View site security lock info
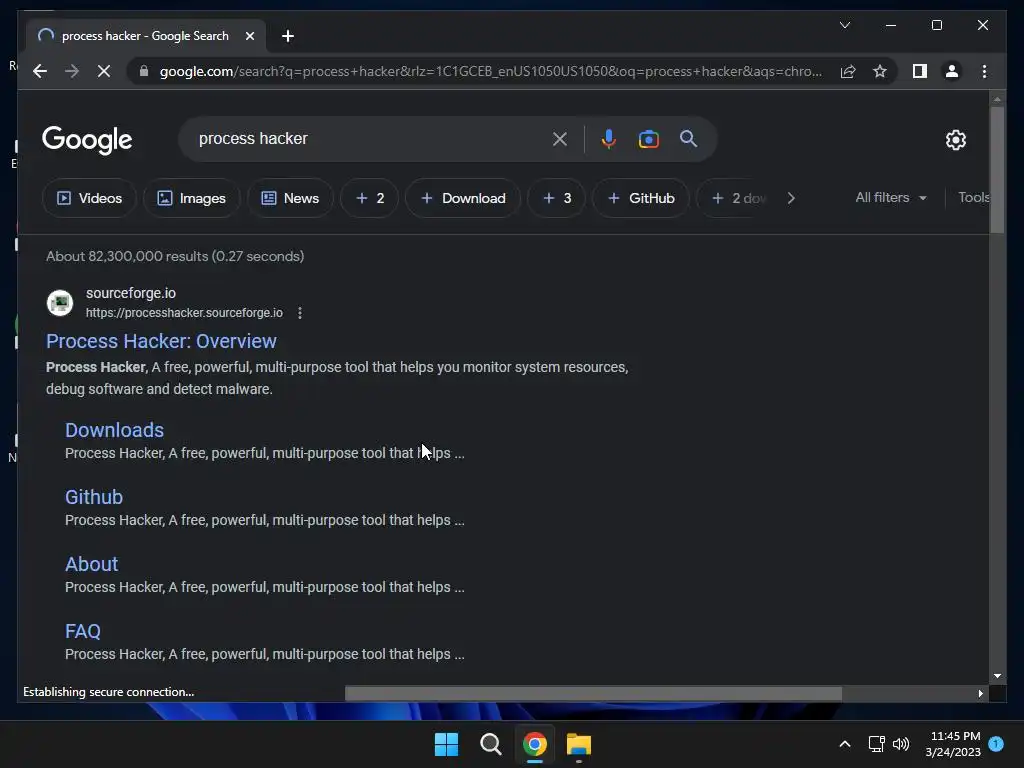 click(144, 71)
